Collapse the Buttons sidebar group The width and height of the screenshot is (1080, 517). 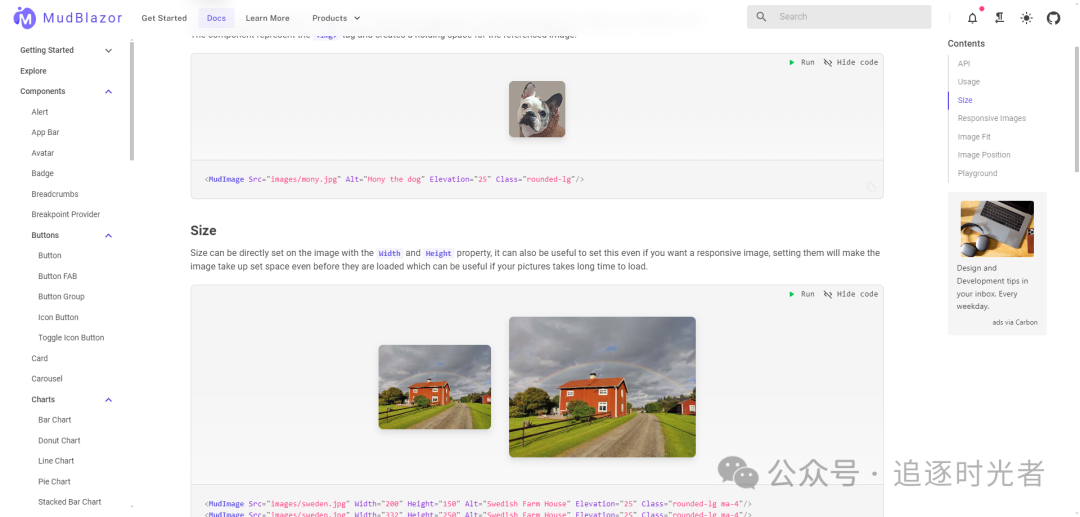pos(72,235)
